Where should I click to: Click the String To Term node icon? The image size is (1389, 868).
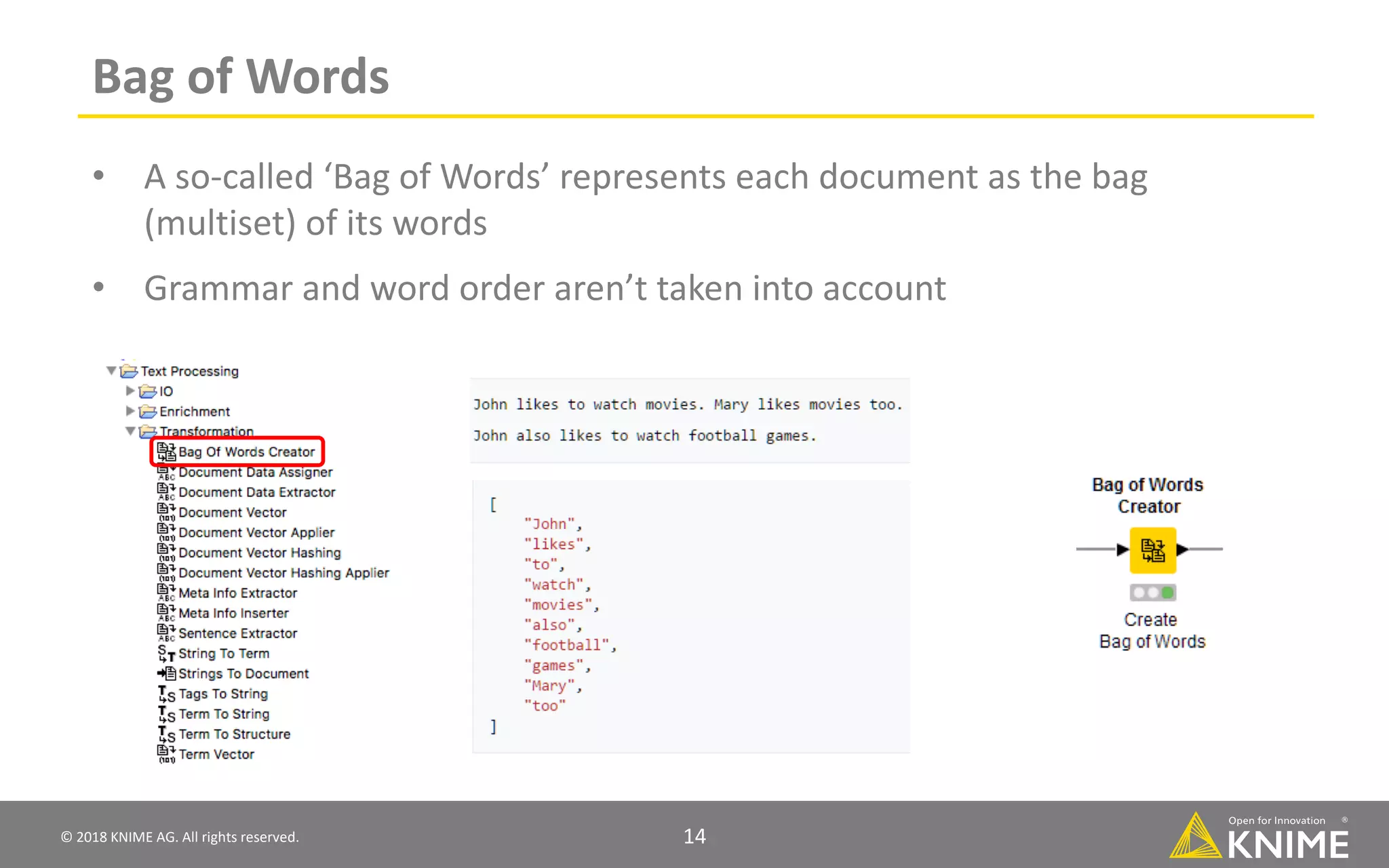pos(166,654)
